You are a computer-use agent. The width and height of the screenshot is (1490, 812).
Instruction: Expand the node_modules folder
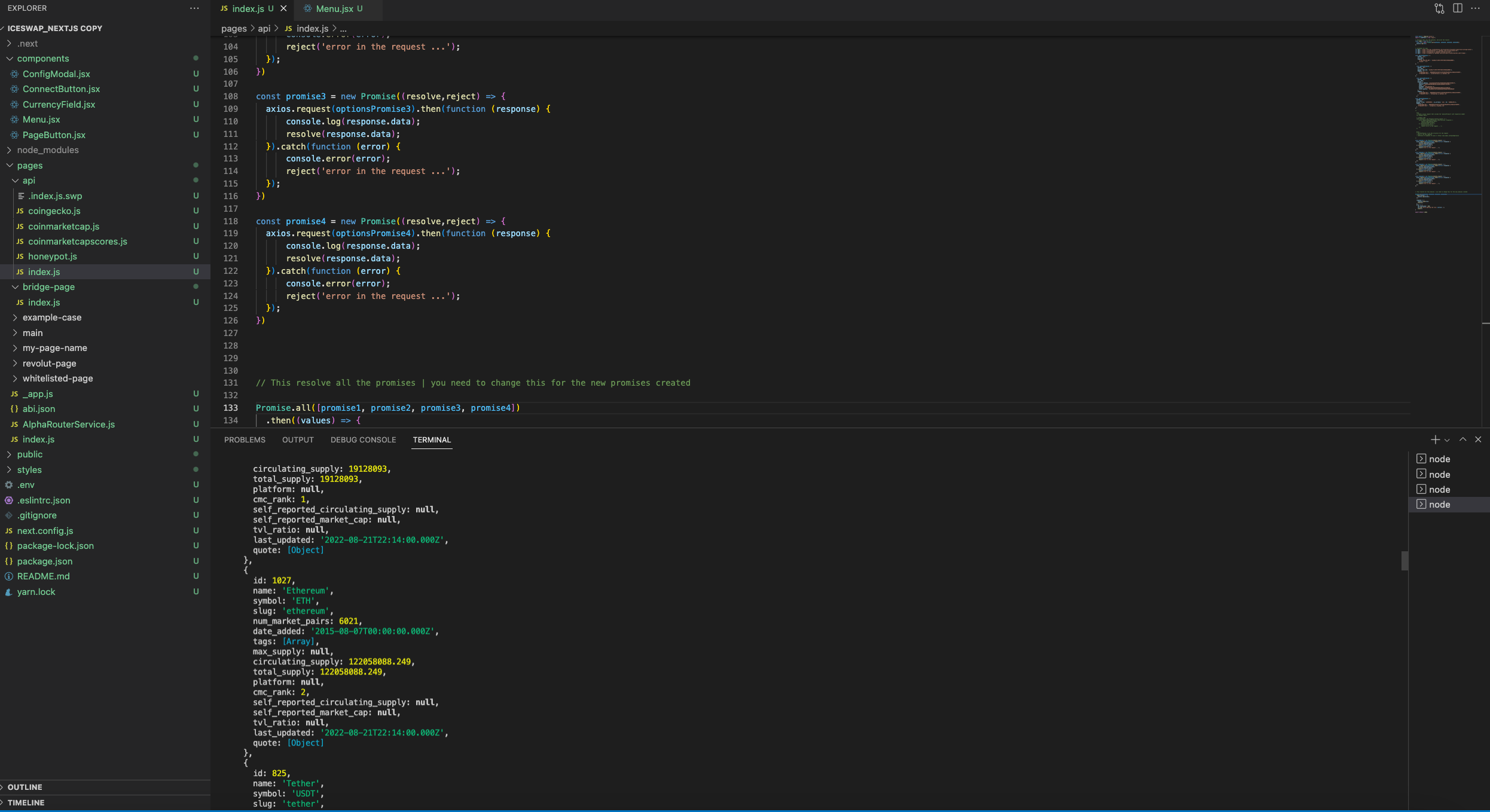(x=47, y=150)
